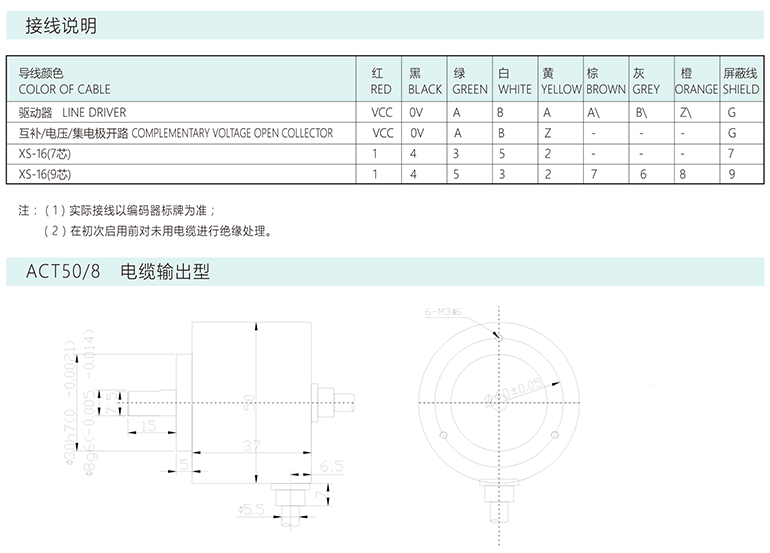
Task: Click the 驱动器 LINE DRIVER row label
Action: pos(72,112)
